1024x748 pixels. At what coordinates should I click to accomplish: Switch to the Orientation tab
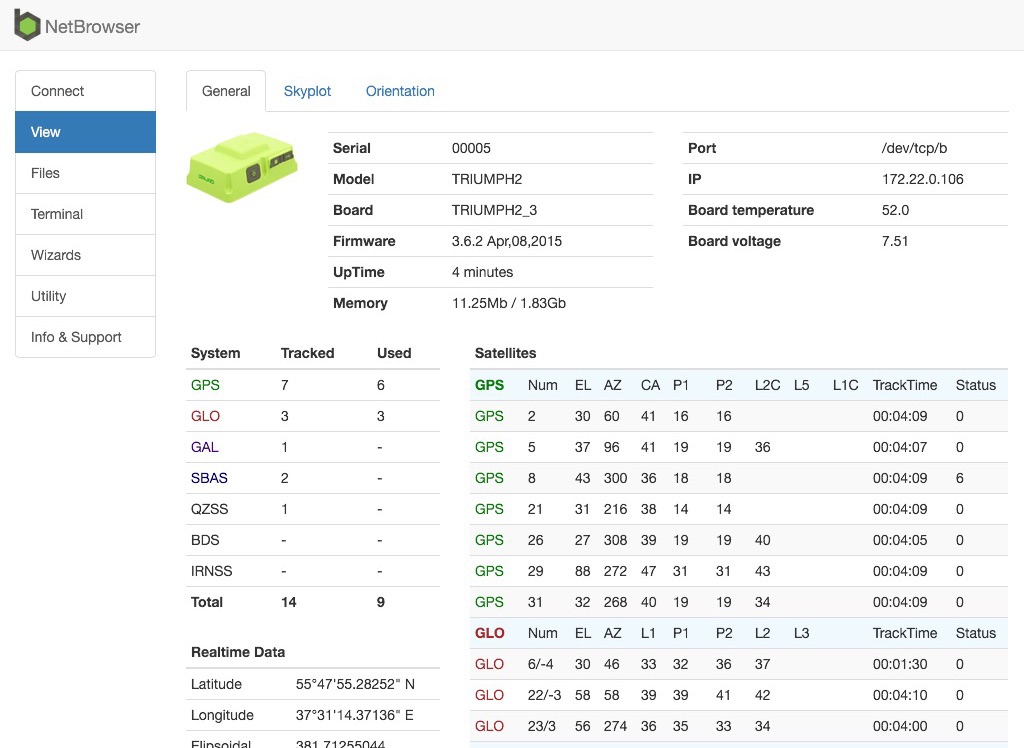click(x=400, y=91)
